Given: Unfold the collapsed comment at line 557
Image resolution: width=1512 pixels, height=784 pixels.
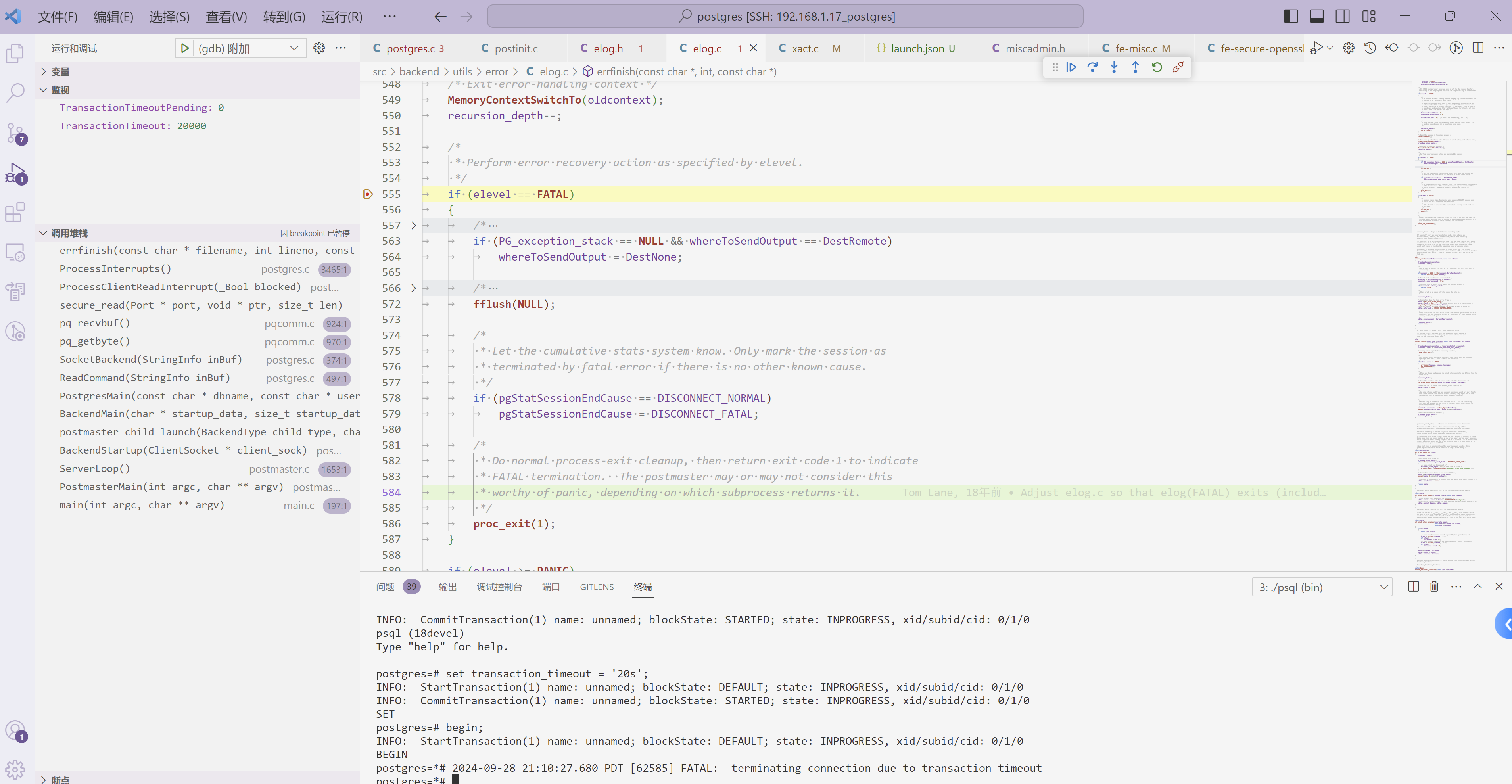Looking at the screenshot, I should pos(413,225).
